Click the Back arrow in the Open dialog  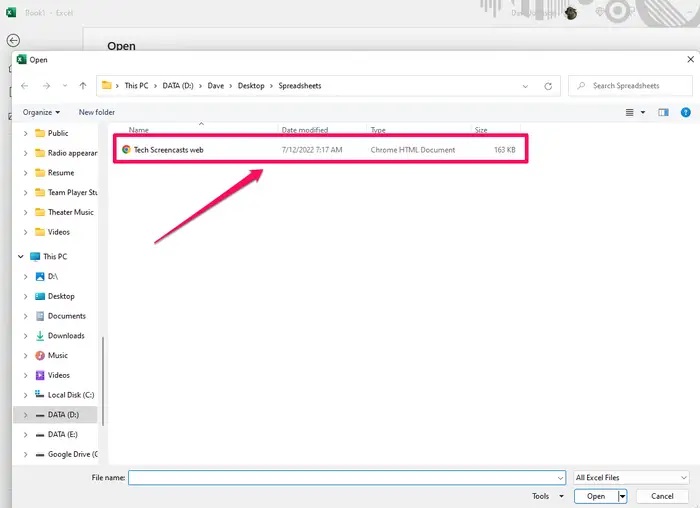[x=25, y=86]
